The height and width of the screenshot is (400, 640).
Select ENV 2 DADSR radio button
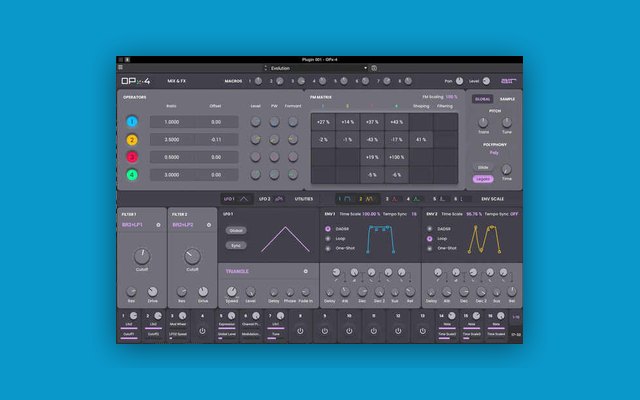(x=429, y=229)
